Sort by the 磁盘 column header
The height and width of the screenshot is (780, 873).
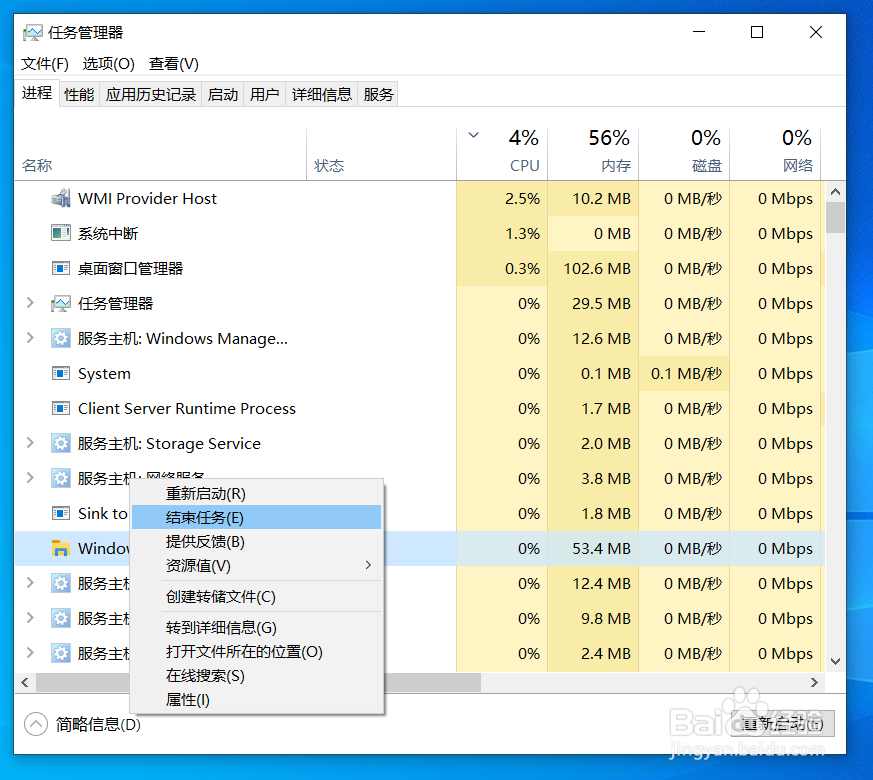tap(684, 154)
